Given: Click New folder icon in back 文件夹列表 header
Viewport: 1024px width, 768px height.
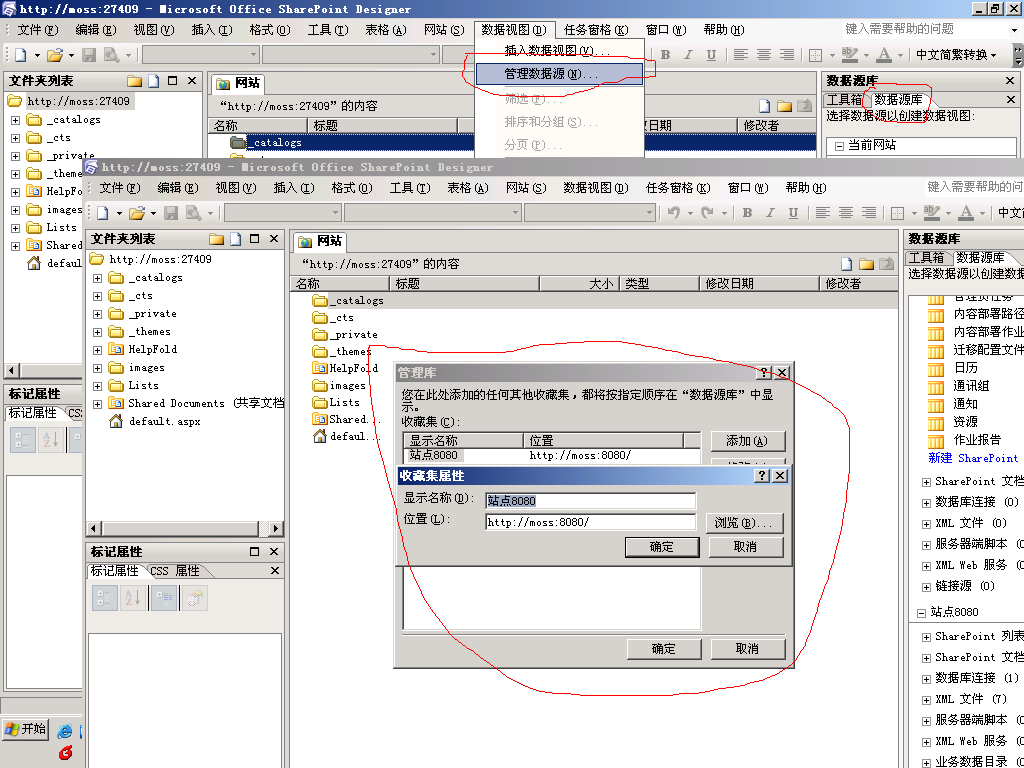Looking at the screenshot, I should (135, 81).
